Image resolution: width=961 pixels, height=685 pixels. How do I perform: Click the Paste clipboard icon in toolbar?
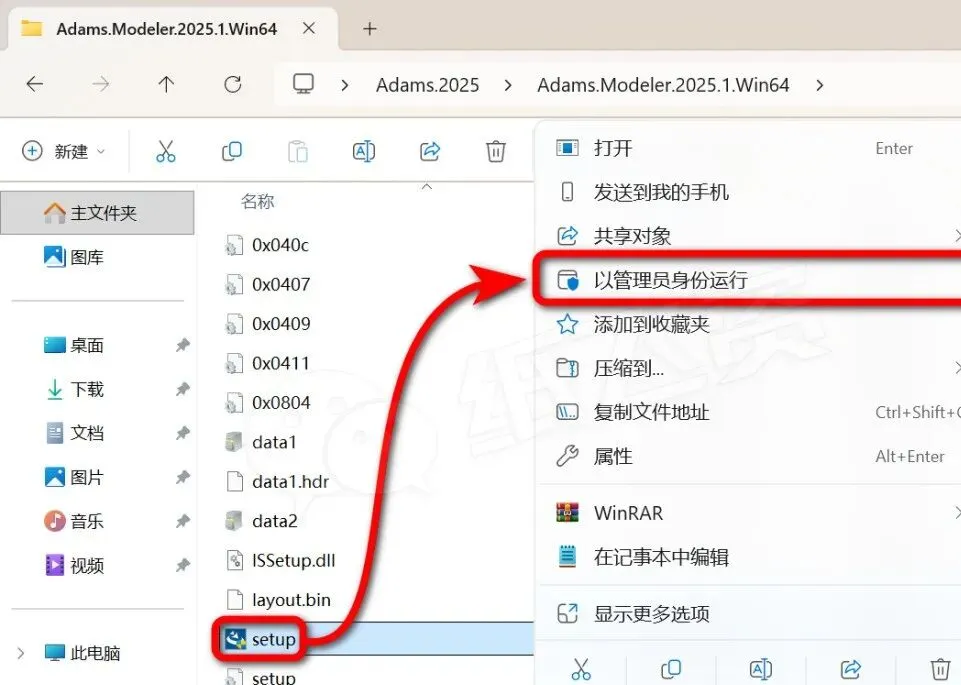(x=298, y=151)
